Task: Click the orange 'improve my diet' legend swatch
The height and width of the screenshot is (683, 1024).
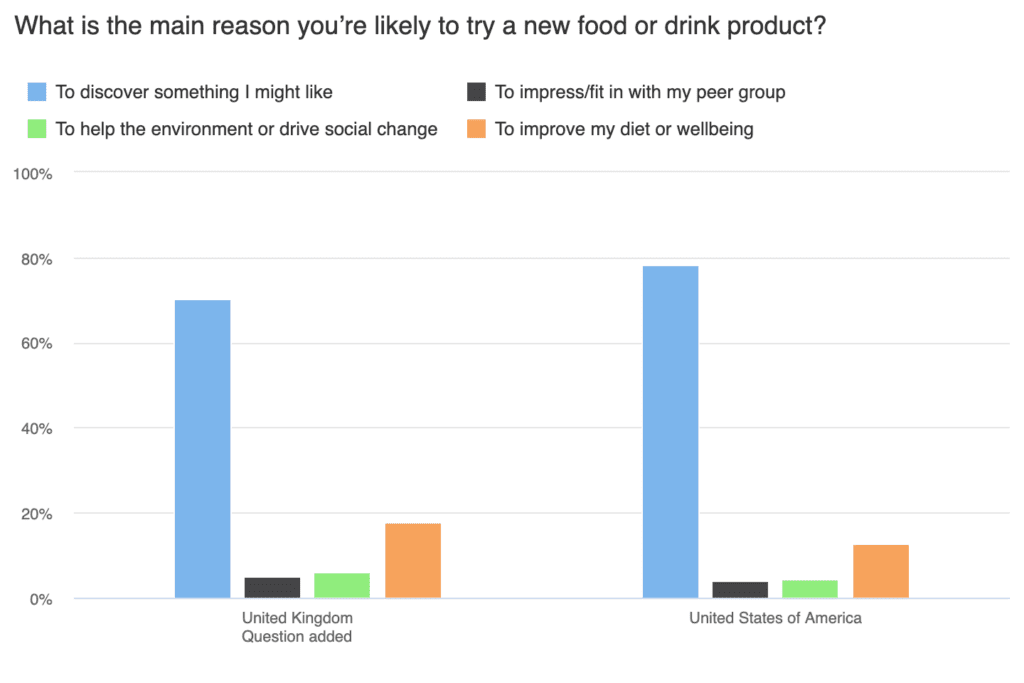Action: [476, 129]
